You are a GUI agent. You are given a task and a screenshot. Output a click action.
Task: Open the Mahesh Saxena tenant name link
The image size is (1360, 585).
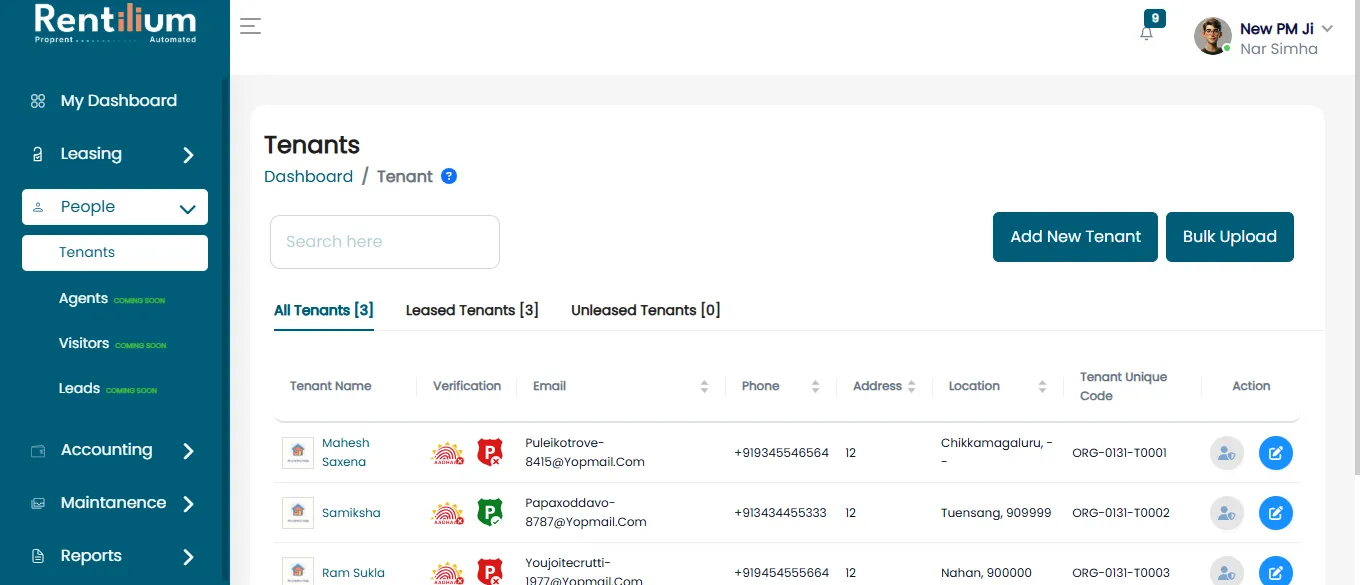pyautogui.click(x=346, y=452)
